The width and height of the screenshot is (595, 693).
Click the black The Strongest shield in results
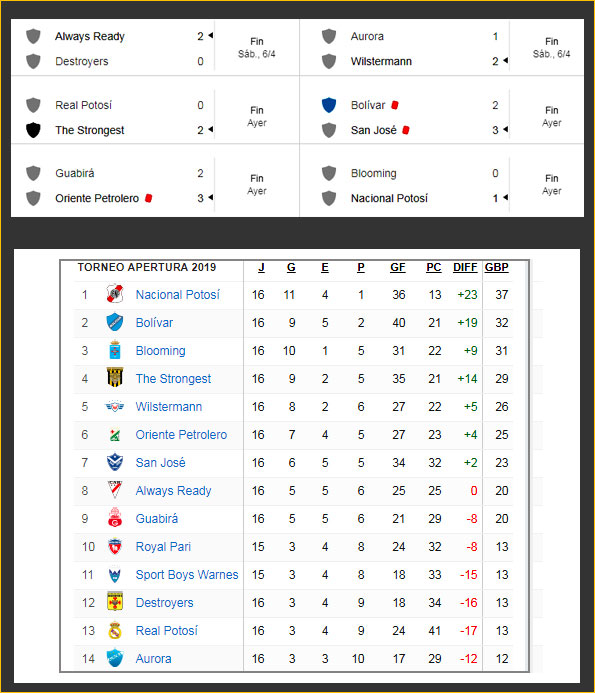click(x=33, y=130)
